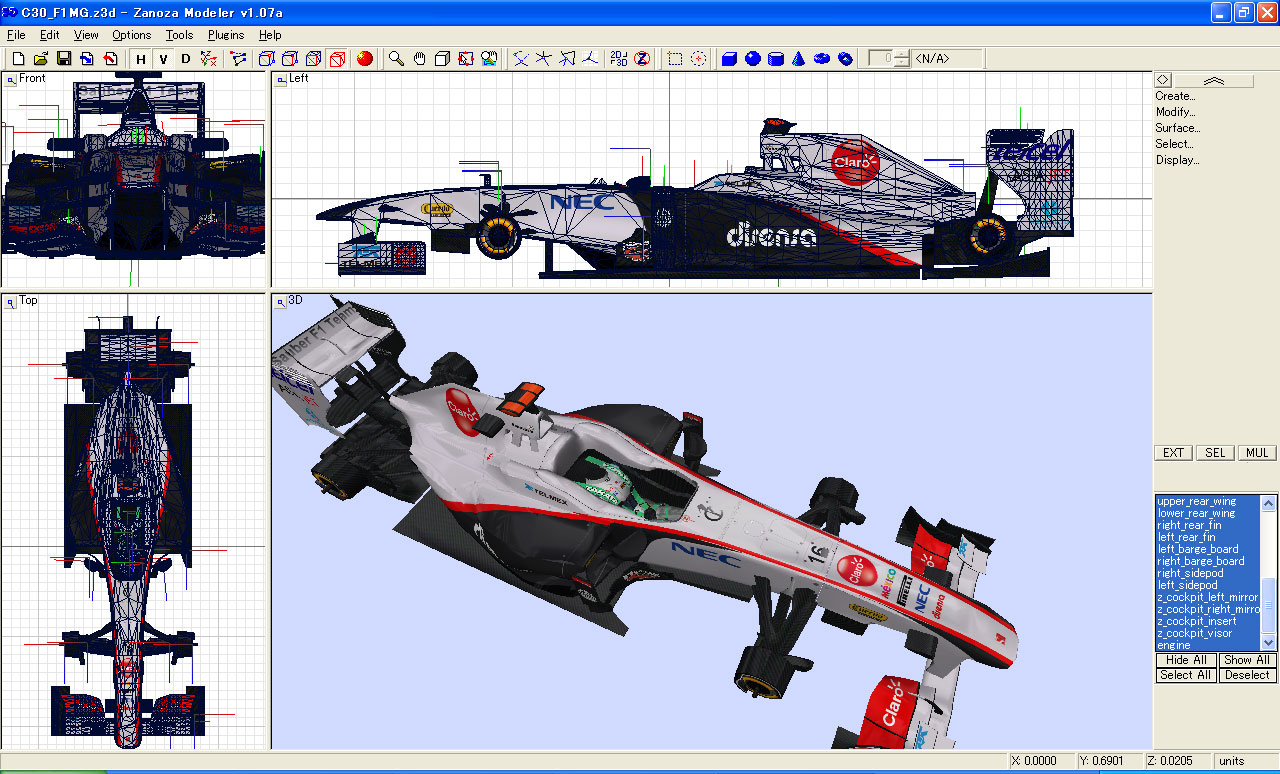
Task: Click the red sphere render icon
Action: (x=365, y=59)
